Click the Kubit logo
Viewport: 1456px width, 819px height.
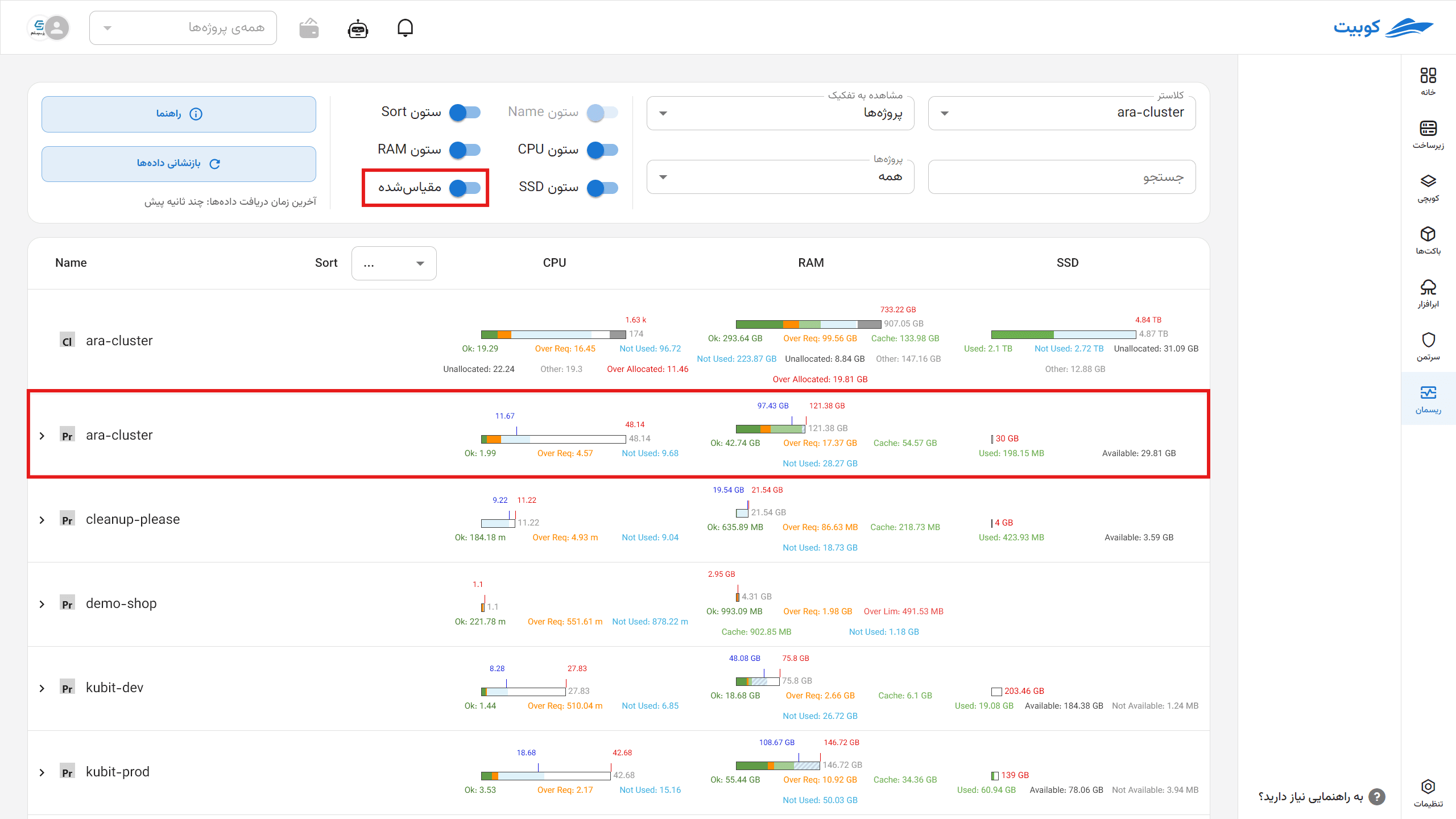[1383, 27]
